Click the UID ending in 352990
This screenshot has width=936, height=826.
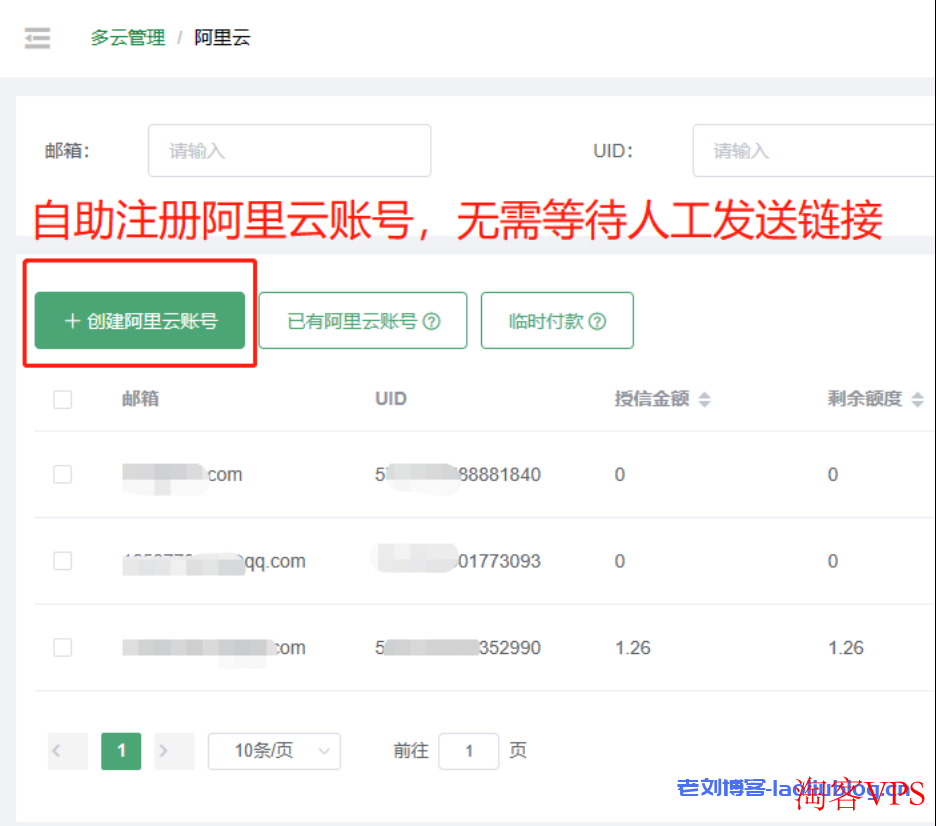pyautogui.click(x=458, y=648)
